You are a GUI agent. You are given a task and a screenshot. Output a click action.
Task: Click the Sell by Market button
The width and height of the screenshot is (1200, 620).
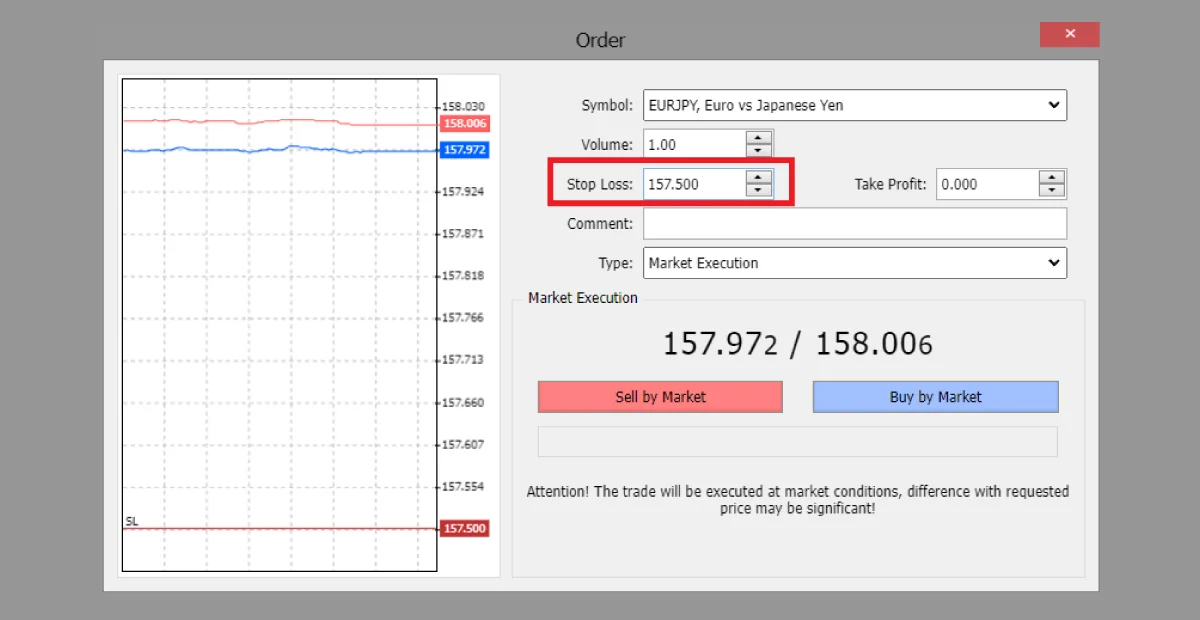tap(660, 396)
